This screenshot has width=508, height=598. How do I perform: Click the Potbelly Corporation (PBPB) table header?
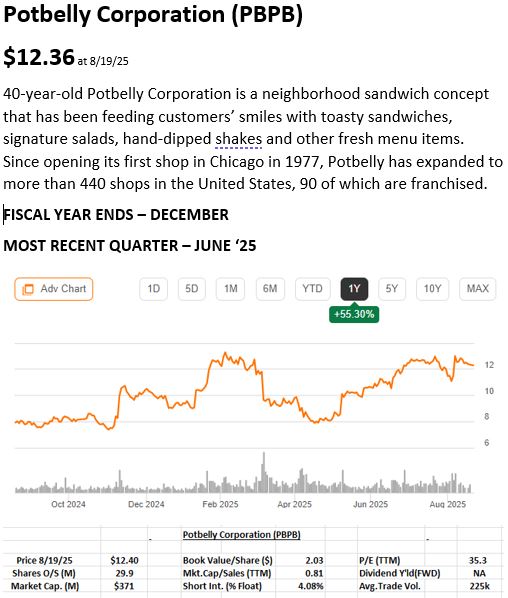coord(241,535)
